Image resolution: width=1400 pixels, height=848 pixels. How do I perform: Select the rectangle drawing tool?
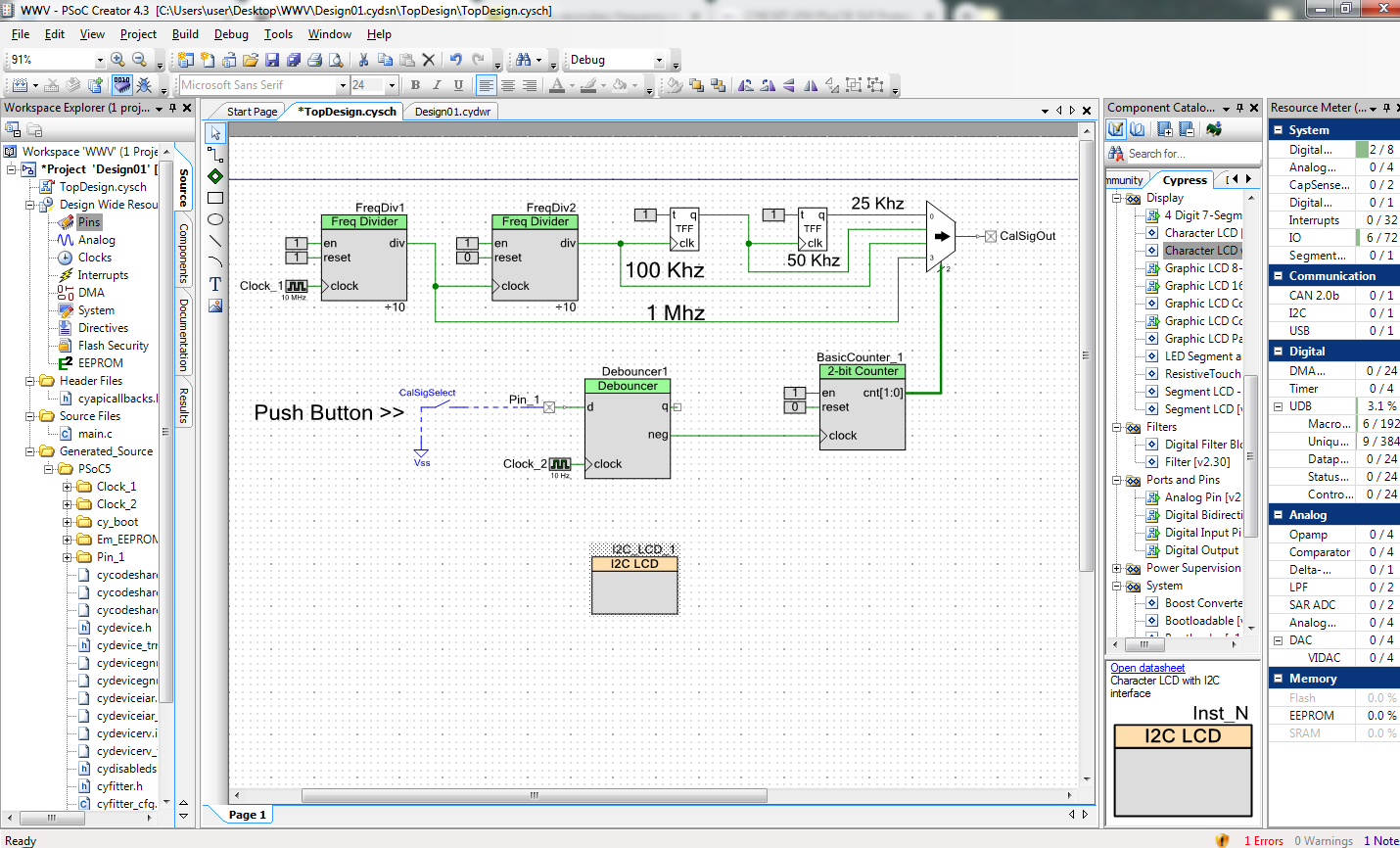point(215,198)
